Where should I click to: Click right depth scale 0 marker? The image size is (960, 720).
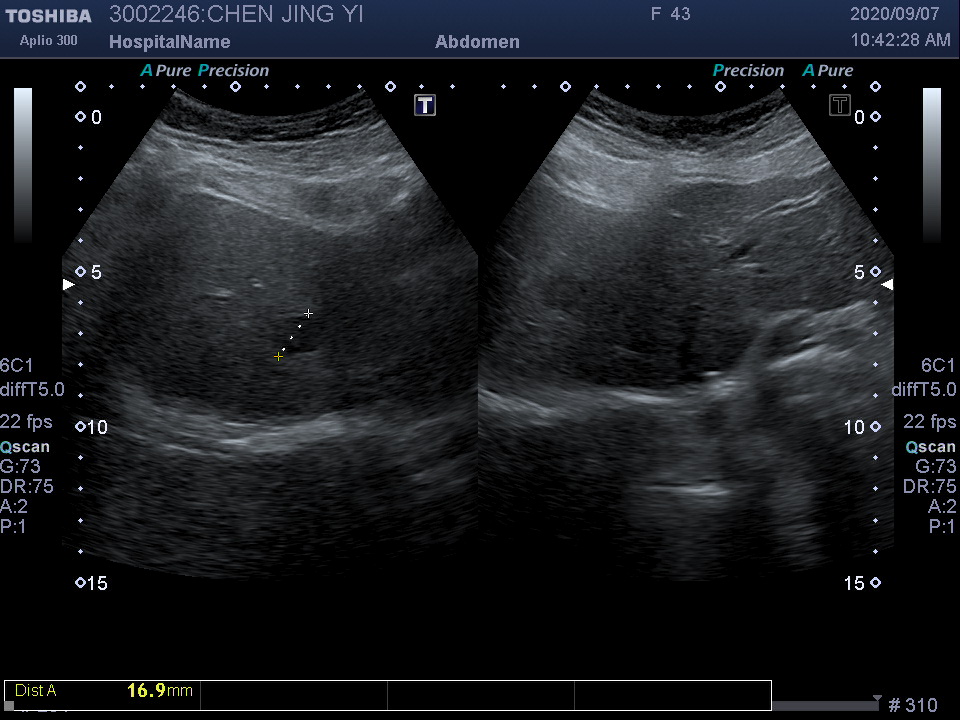tap(868, 117)
